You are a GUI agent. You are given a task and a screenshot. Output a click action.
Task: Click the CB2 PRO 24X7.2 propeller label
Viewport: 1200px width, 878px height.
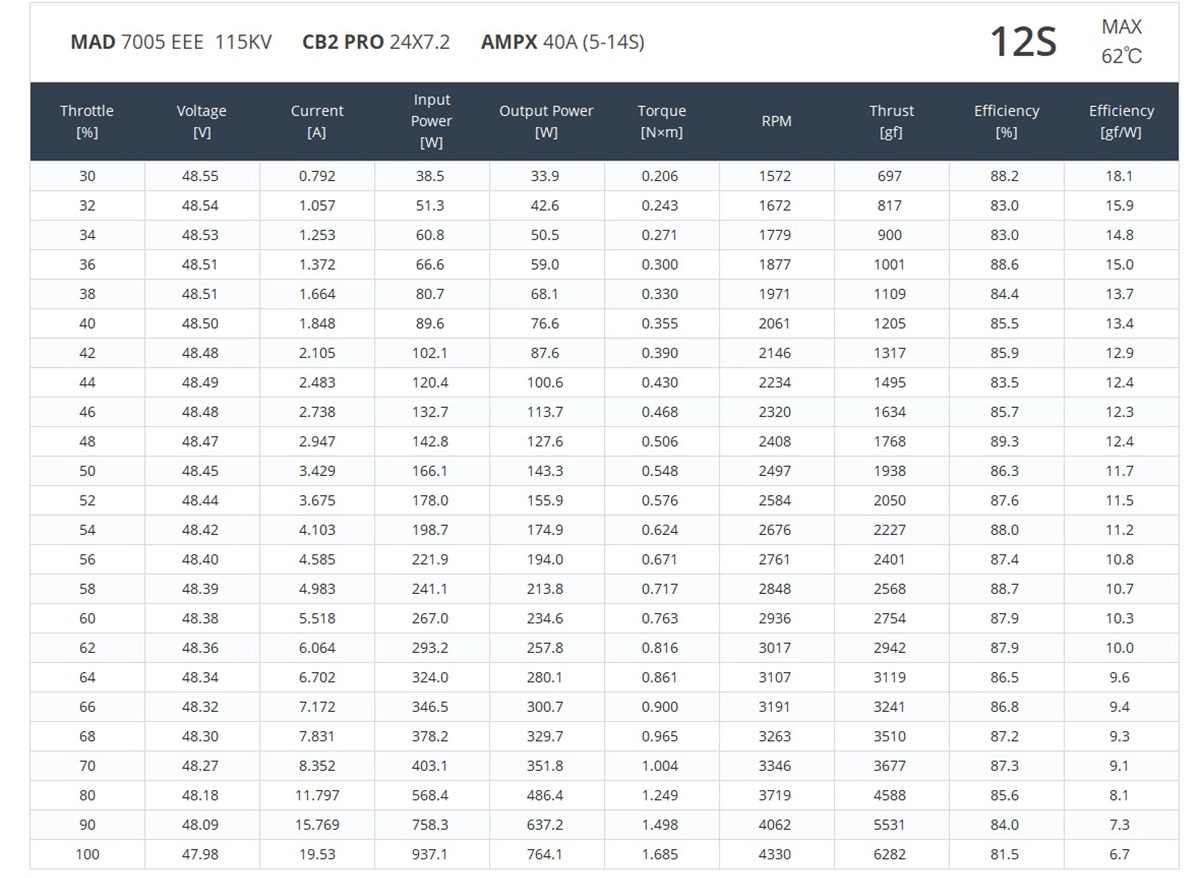click(x=376, y=42)
